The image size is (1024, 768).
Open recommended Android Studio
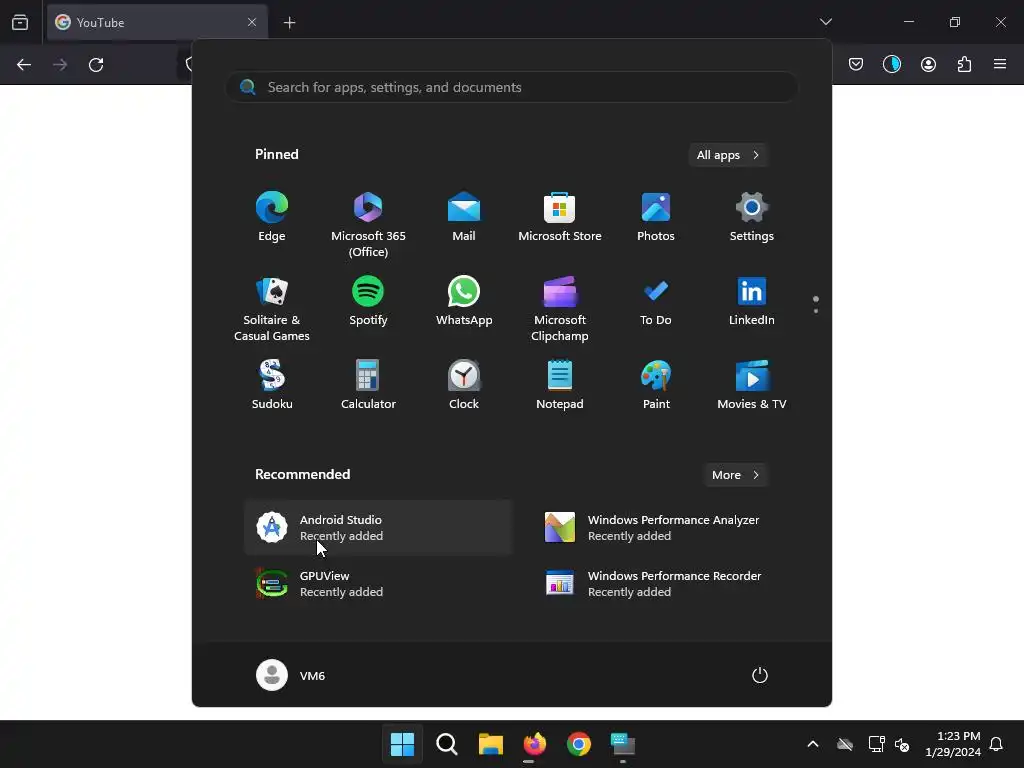(378, 528)
